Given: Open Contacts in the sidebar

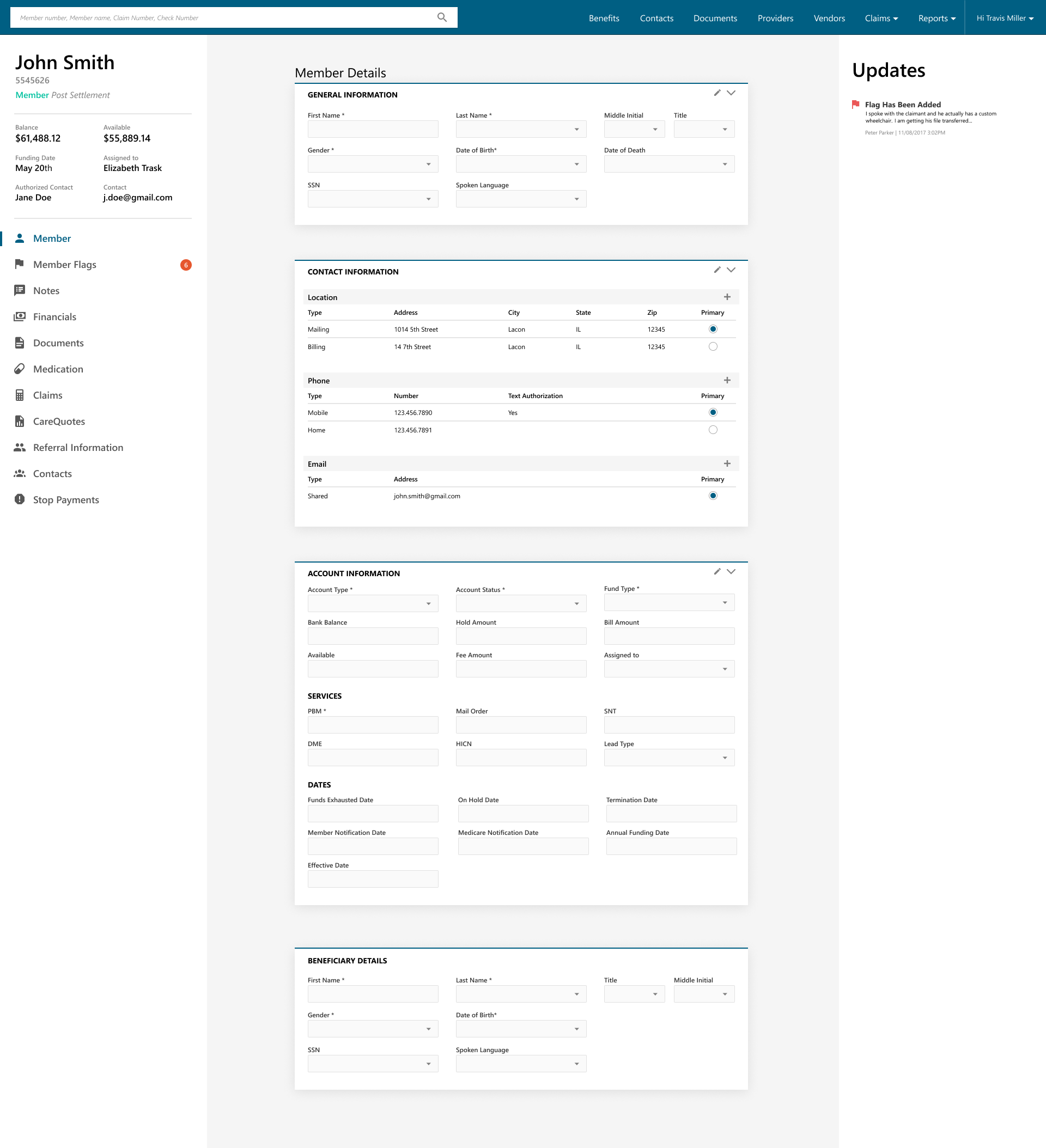Looking at the screenshot, I should (52, 473).
